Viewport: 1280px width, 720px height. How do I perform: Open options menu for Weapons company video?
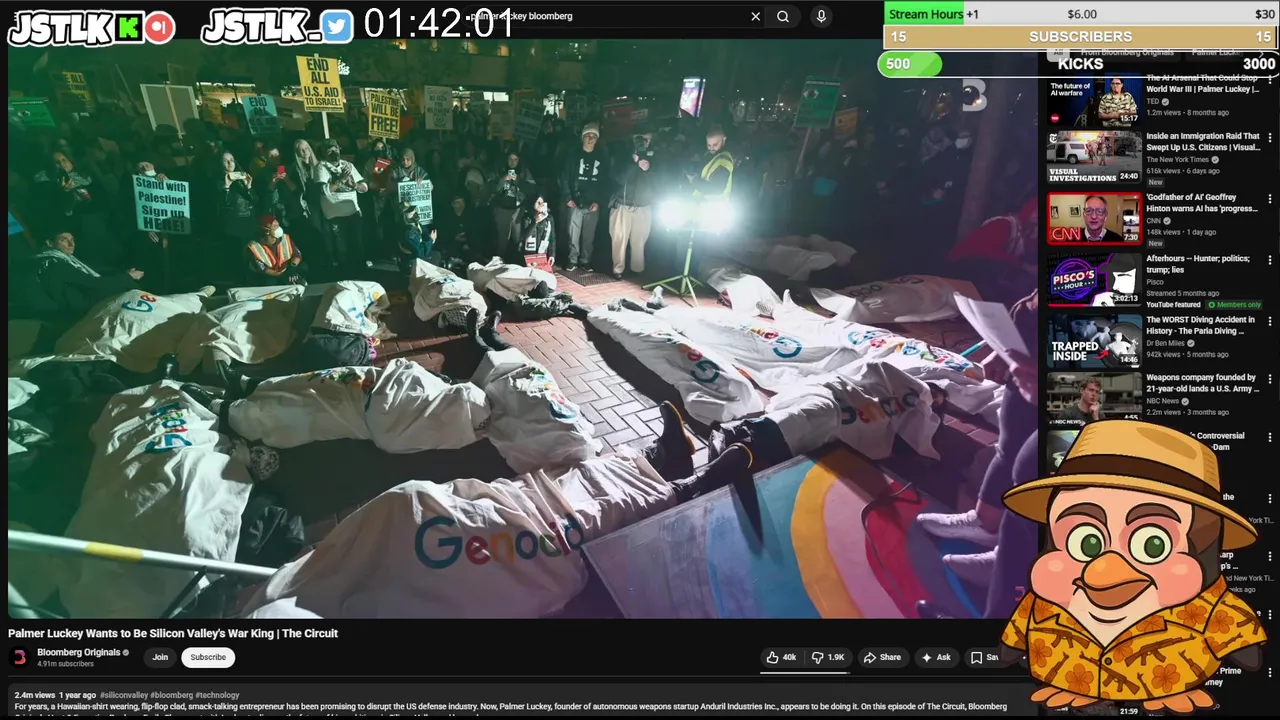1270,379
